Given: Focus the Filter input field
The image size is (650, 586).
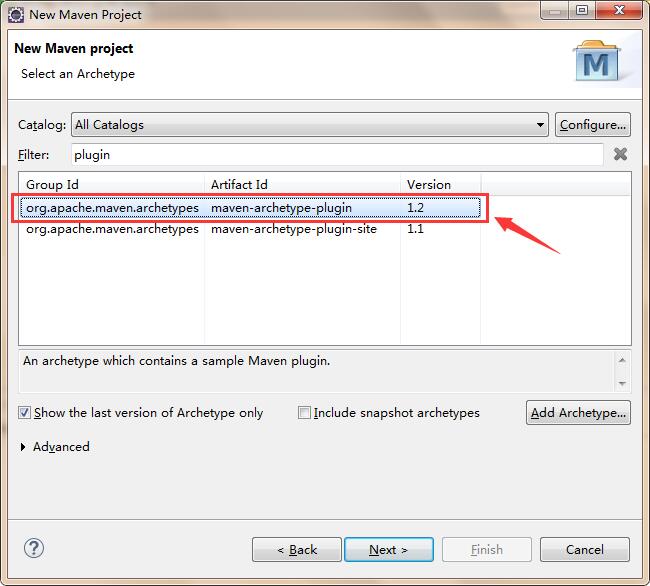Looking at the screenshot, I should (337, 155).
